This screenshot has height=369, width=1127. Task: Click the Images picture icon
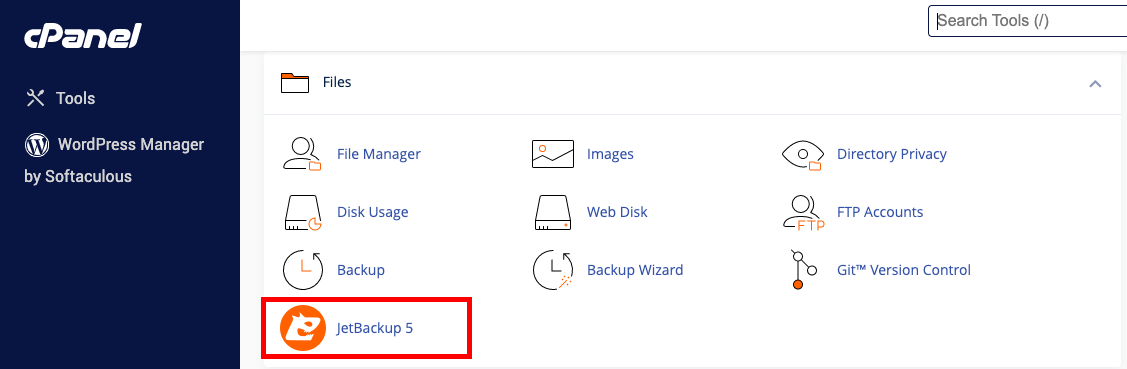(x=552, y=154)
